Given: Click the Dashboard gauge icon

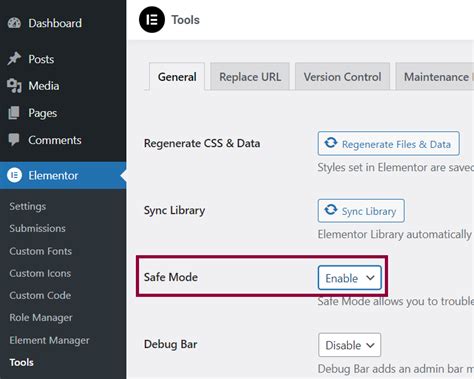Looking at the screenshot, I should coord(14,23).
